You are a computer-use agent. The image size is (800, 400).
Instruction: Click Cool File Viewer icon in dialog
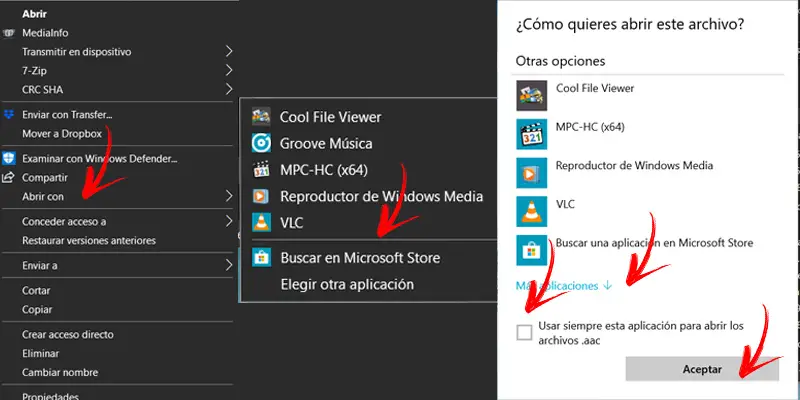(x=532, y=95)
